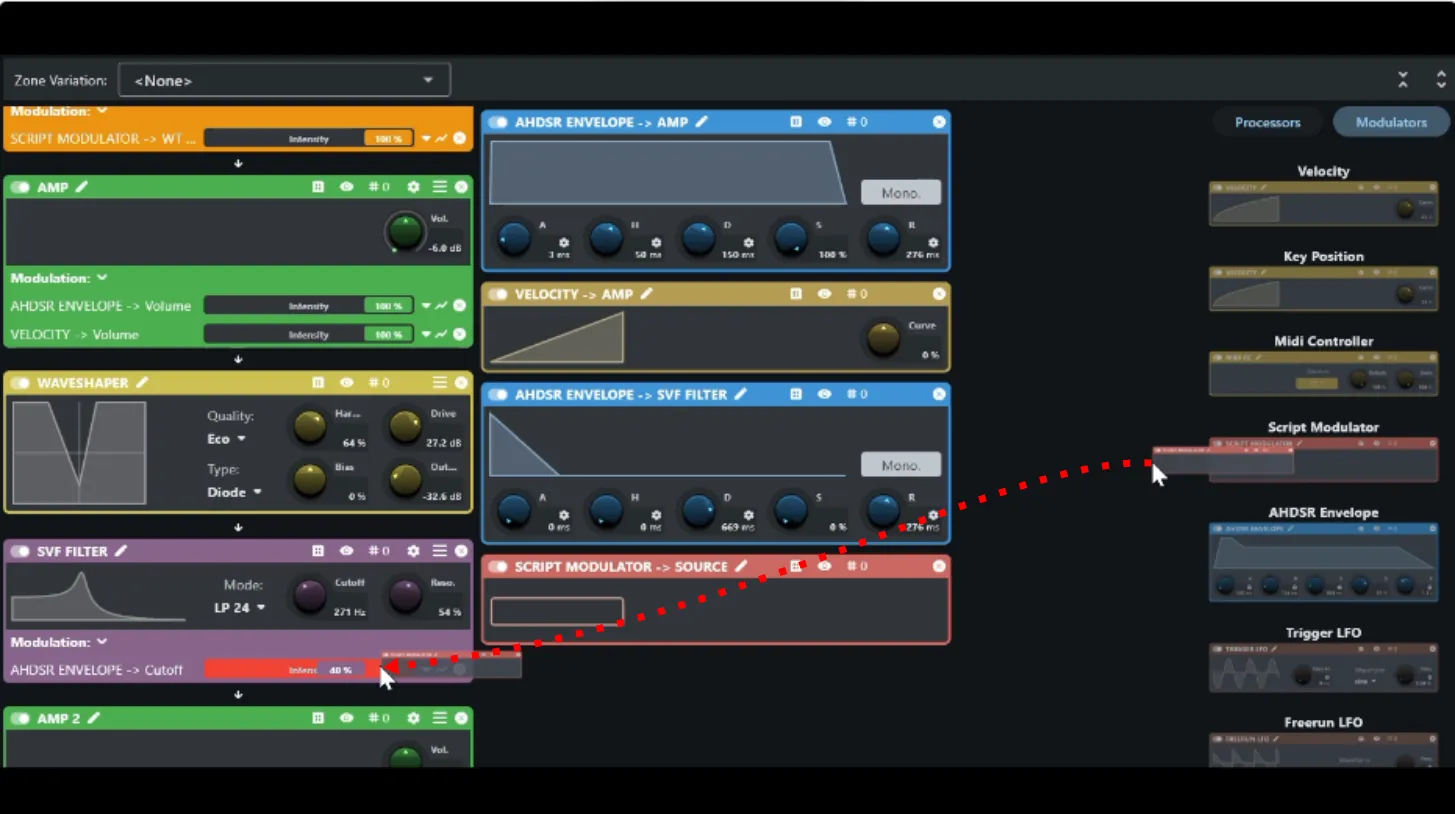Open the WAVESHAPER Quality Eco dropdown
The height and width of the screenshot is (814, 1455).
click(226, 438)
